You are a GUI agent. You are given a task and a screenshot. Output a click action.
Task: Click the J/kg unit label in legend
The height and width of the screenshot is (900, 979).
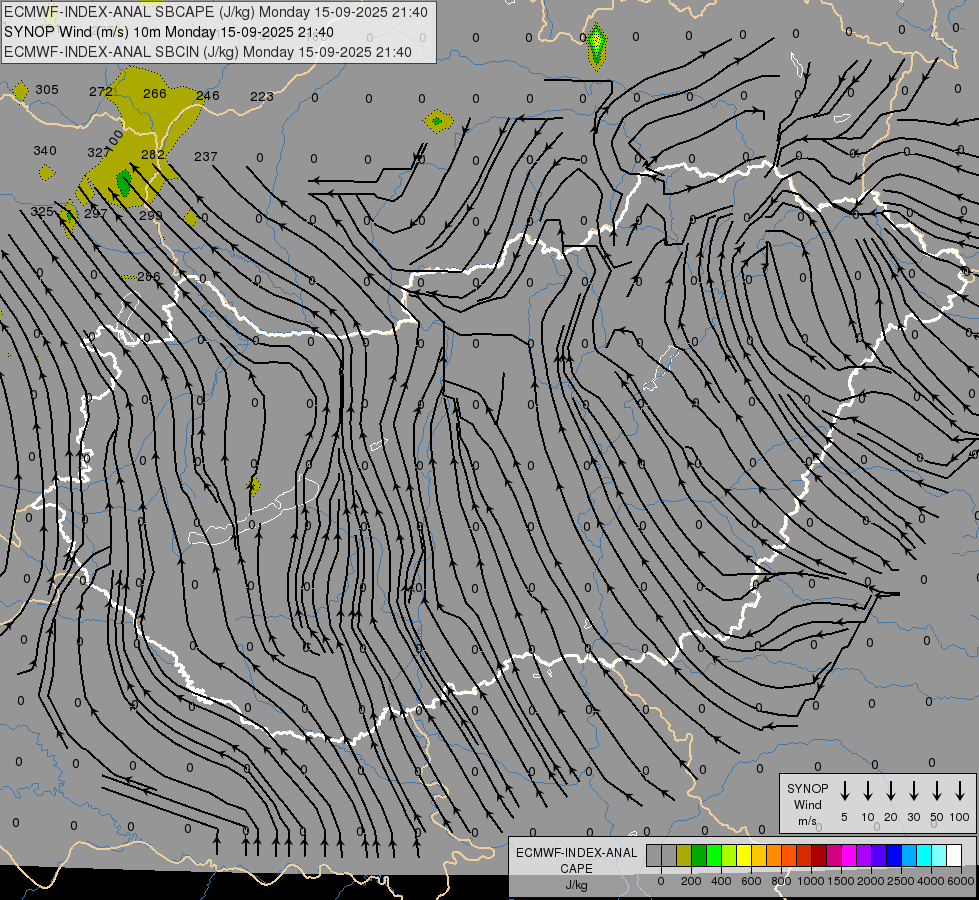[576, 885]
